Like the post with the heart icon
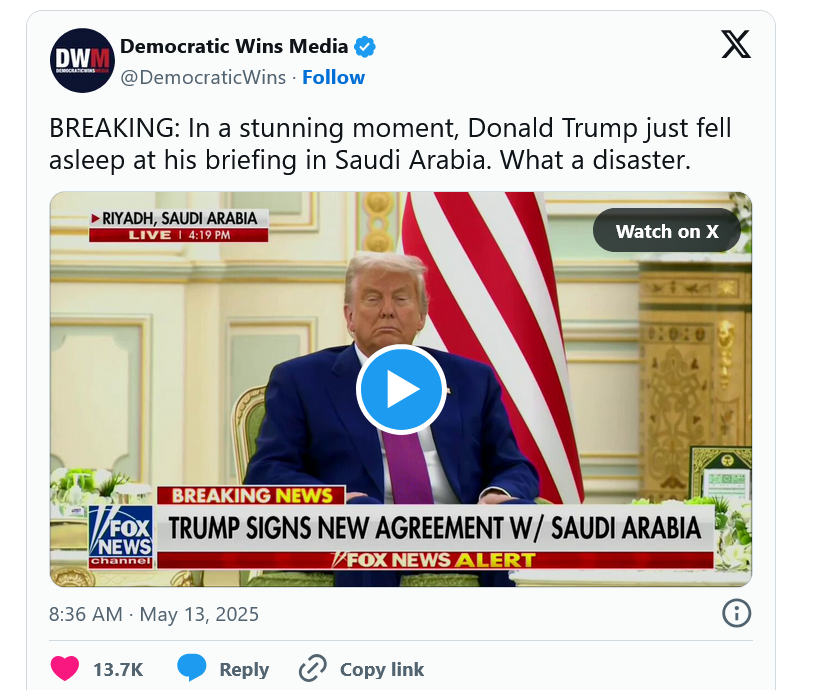This screenshot has width=816, height=690. (x=65, y=669)
